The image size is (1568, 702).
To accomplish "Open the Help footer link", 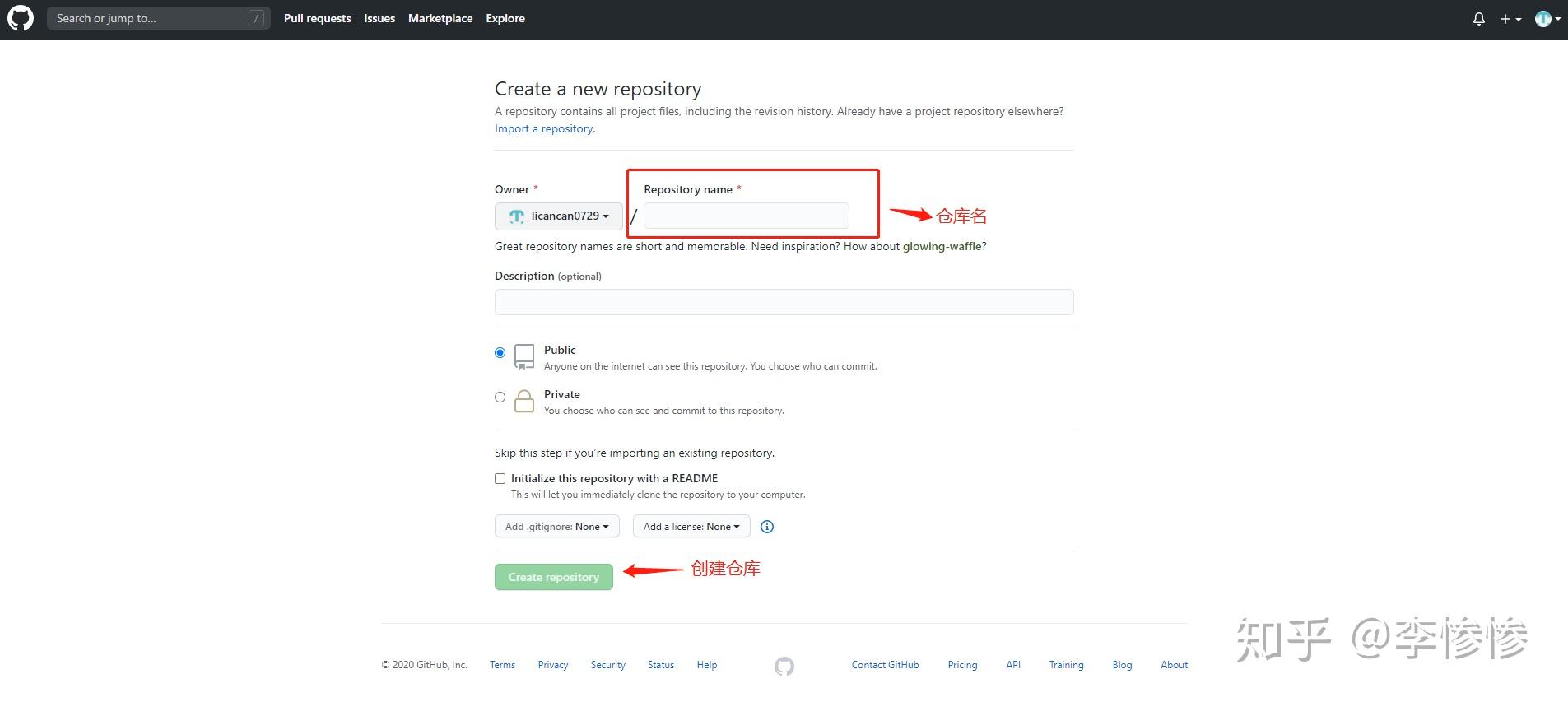I will [x=707, y=665].
